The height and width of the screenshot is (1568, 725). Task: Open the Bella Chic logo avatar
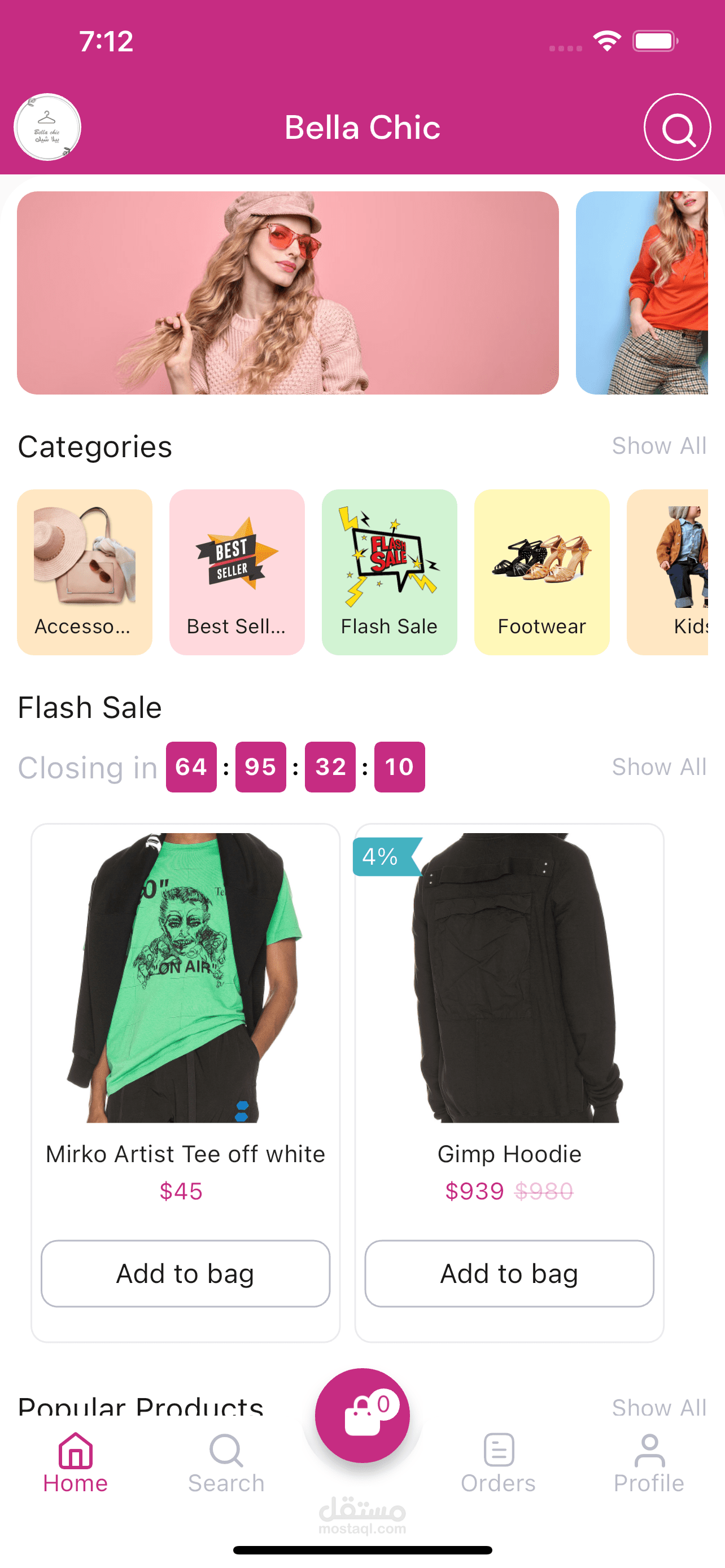(47, 127)
